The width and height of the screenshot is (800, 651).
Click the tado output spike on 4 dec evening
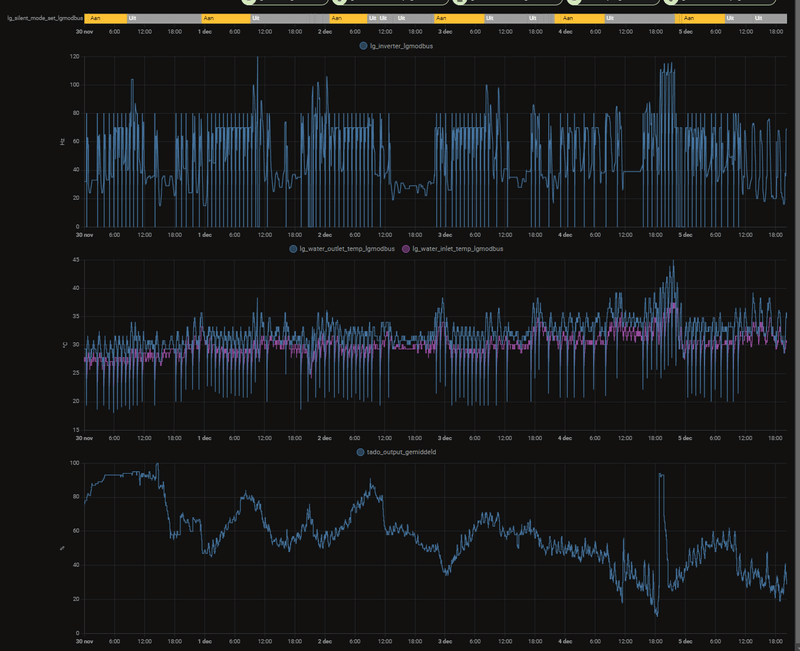coord(661,475)
